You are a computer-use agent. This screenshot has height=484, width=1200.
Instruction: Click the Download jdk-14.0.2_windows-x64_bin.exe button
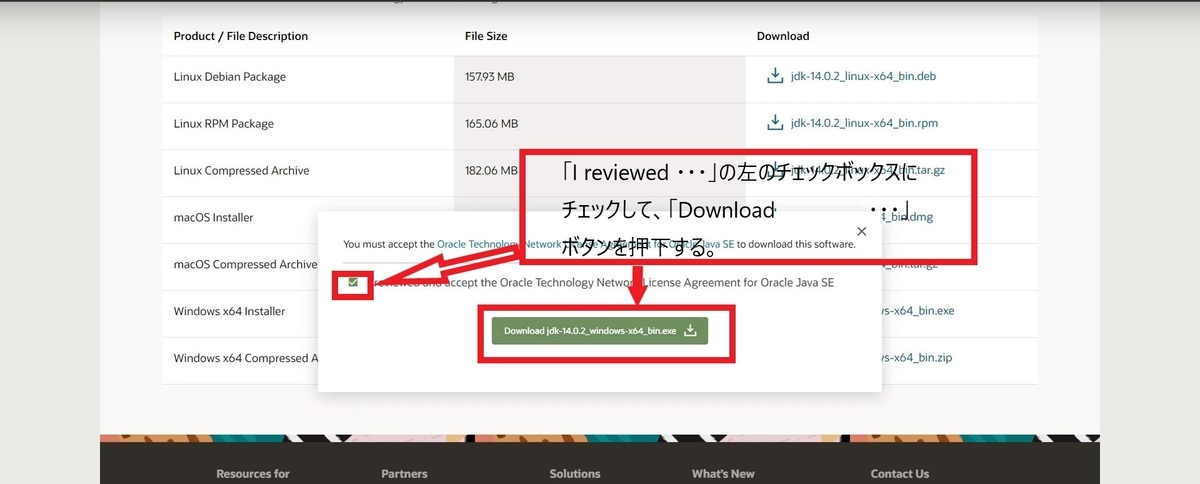599,331
